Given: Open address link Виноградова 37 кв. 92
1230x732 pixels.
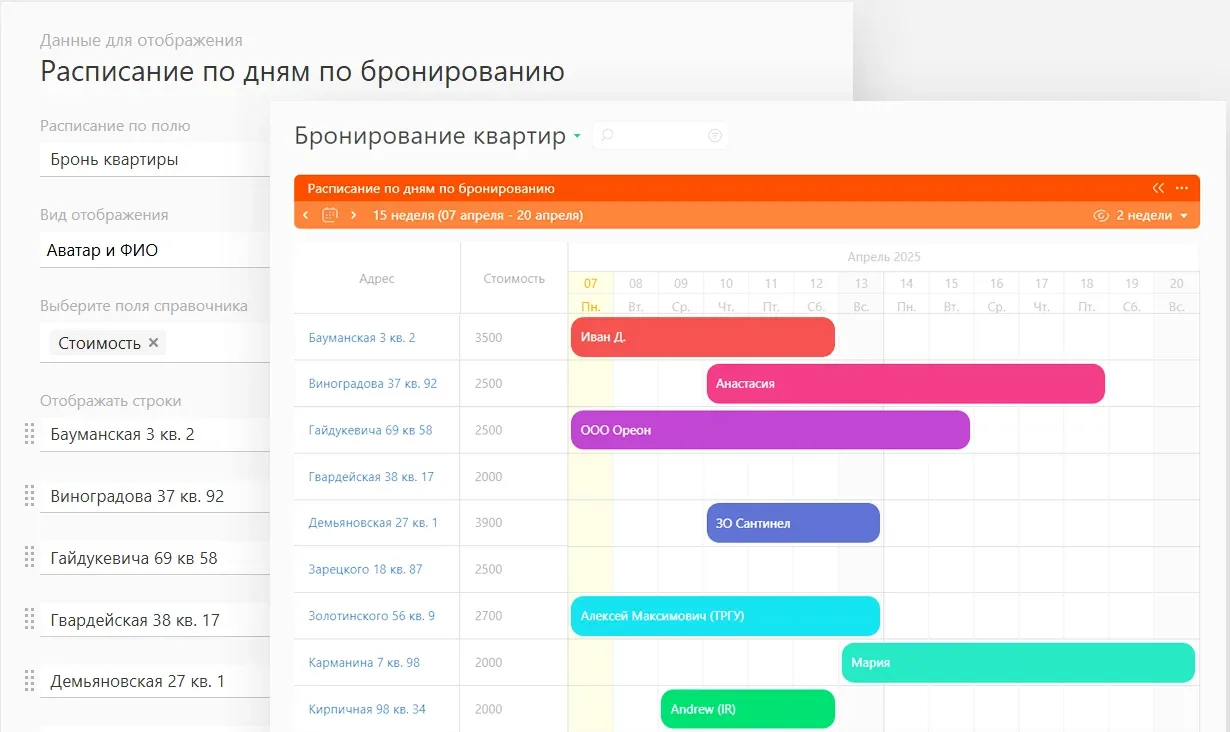Looking at the screenshot, I should point(373,384).
